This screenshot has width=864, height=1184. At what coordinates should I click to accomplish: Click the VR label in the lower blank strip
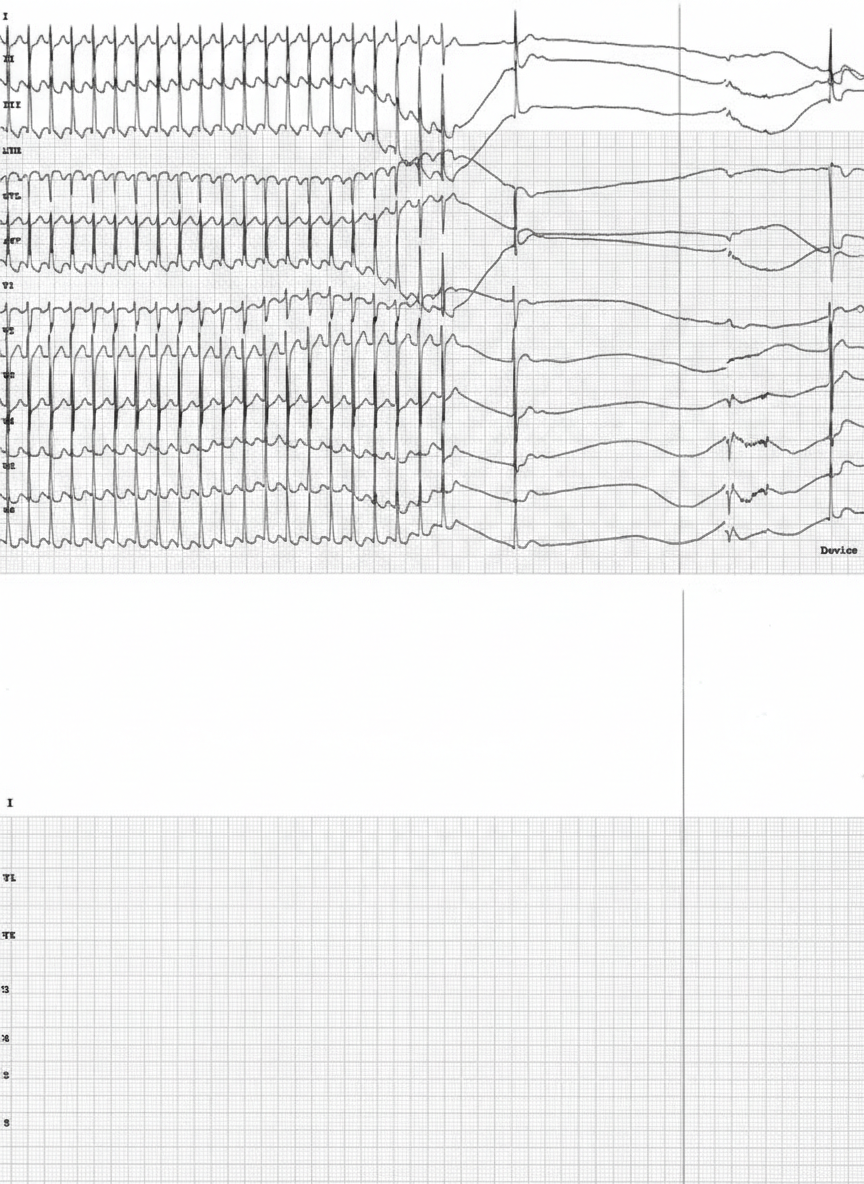(x=9, y=936)
